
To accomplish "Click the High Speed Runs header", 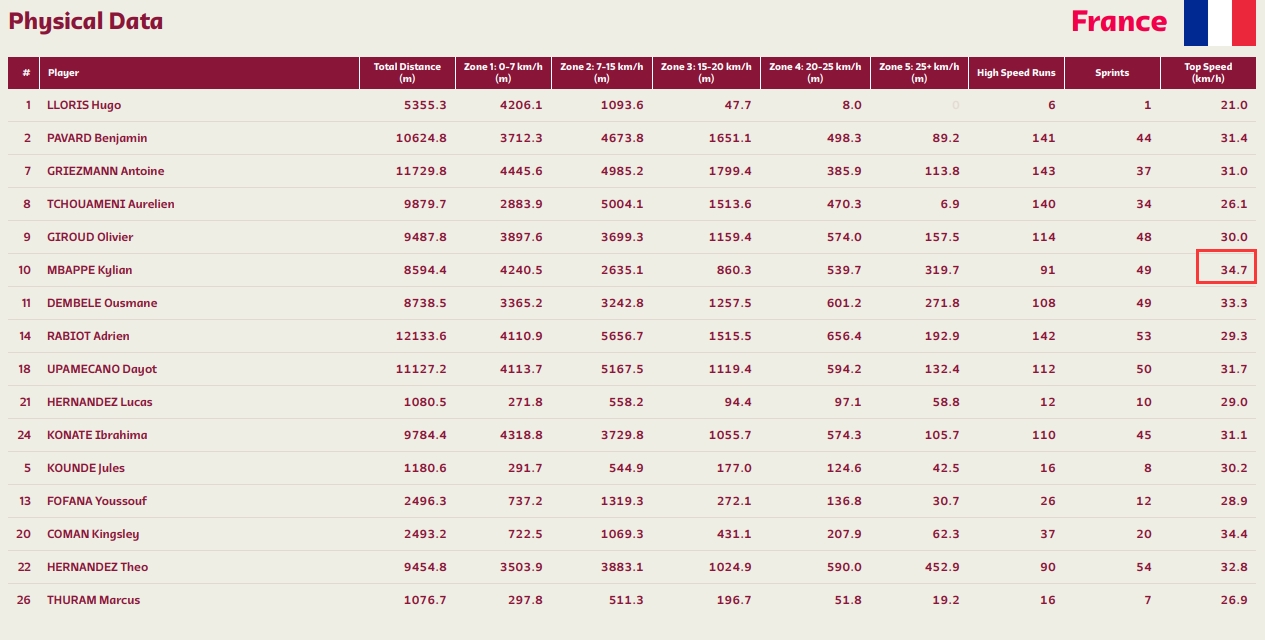I will 1016,73.
